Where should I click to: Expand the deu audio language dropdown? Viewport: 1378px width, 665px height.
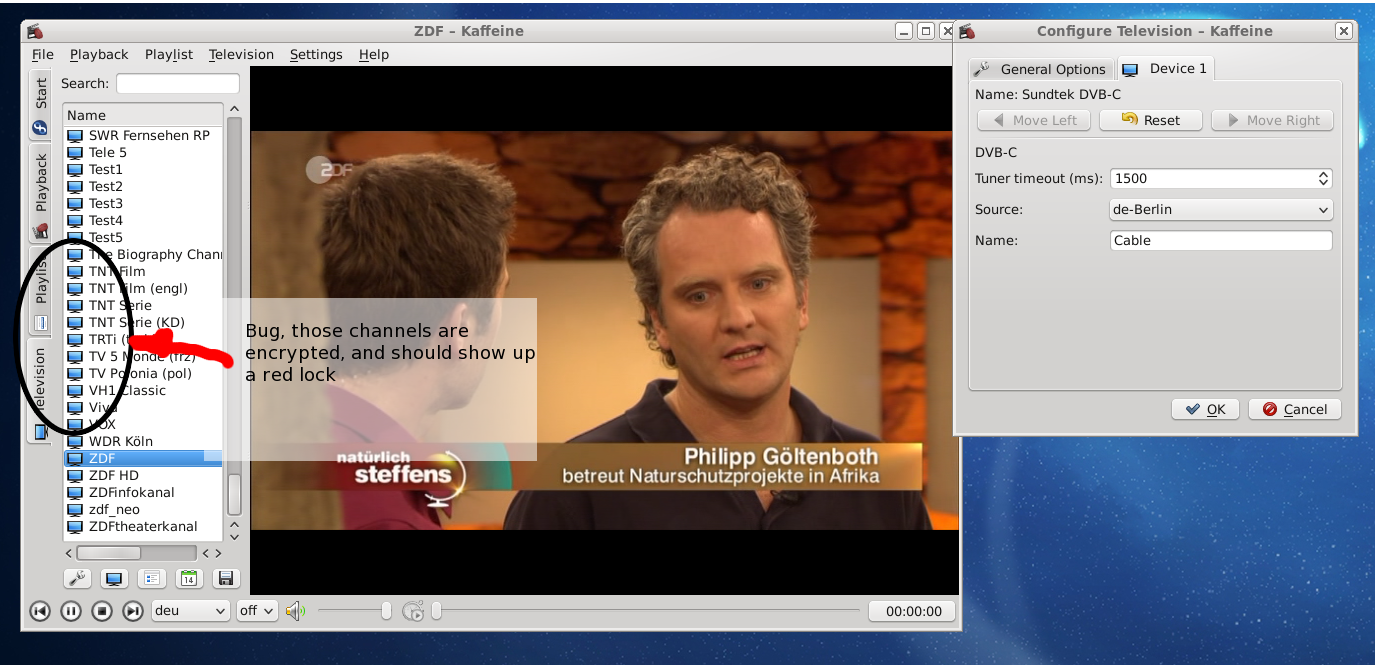[190, 611]
